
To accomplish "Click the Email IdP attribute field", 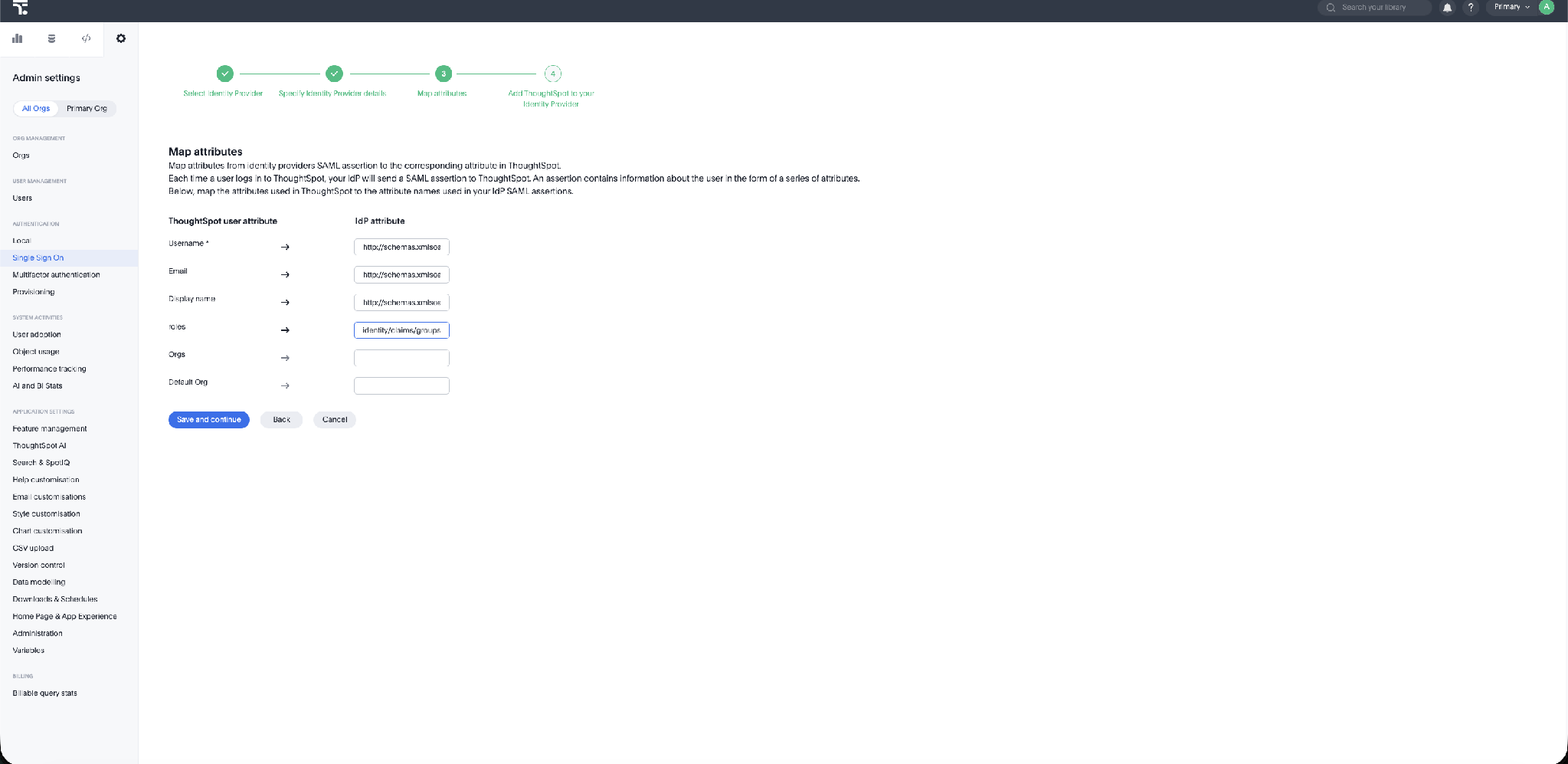I will (x=401, y=274).
